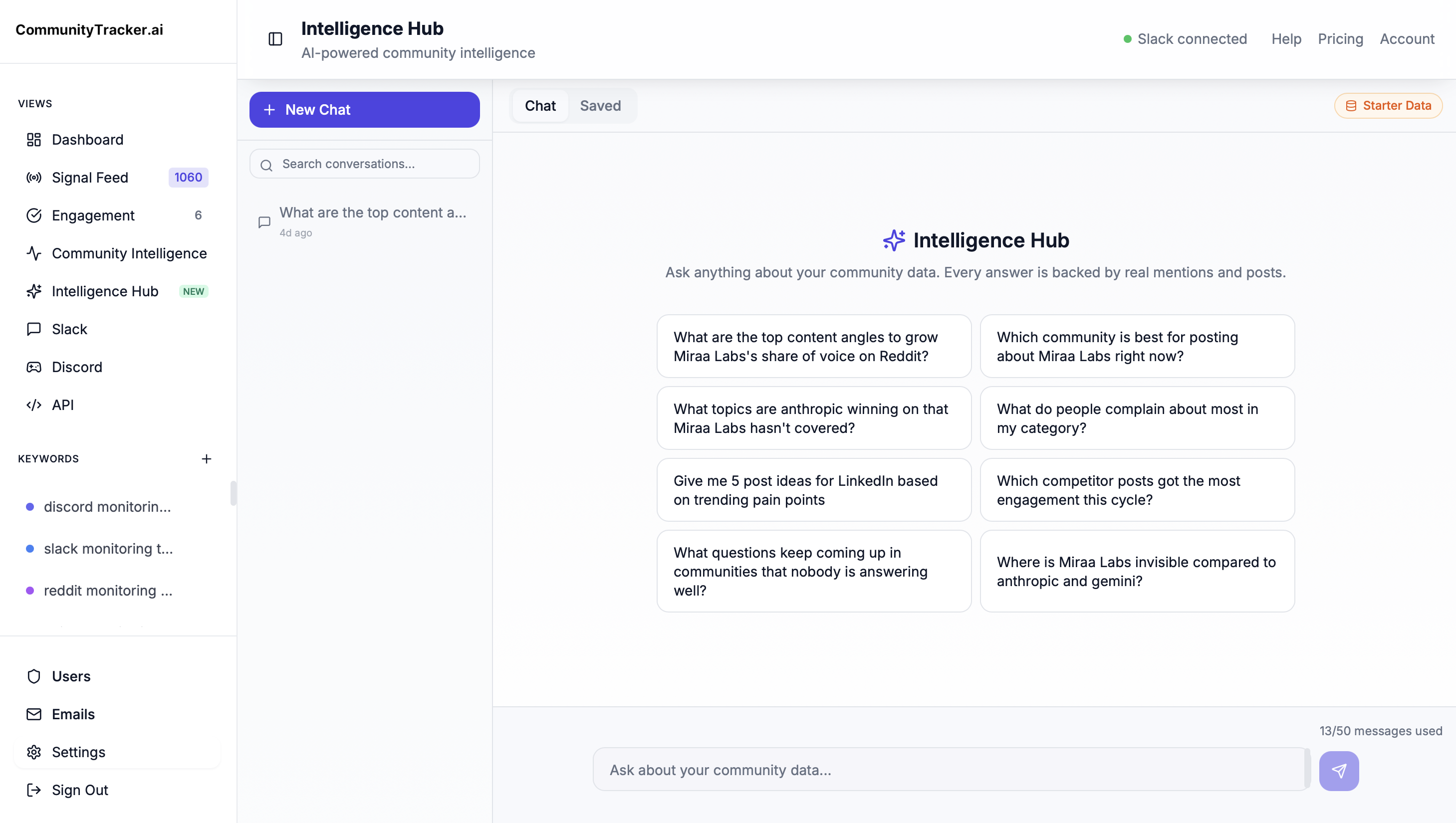Viewport: 1456px width, 823px height.
Task: Switch to the Saved tab
Action: [x=600, y=106]
